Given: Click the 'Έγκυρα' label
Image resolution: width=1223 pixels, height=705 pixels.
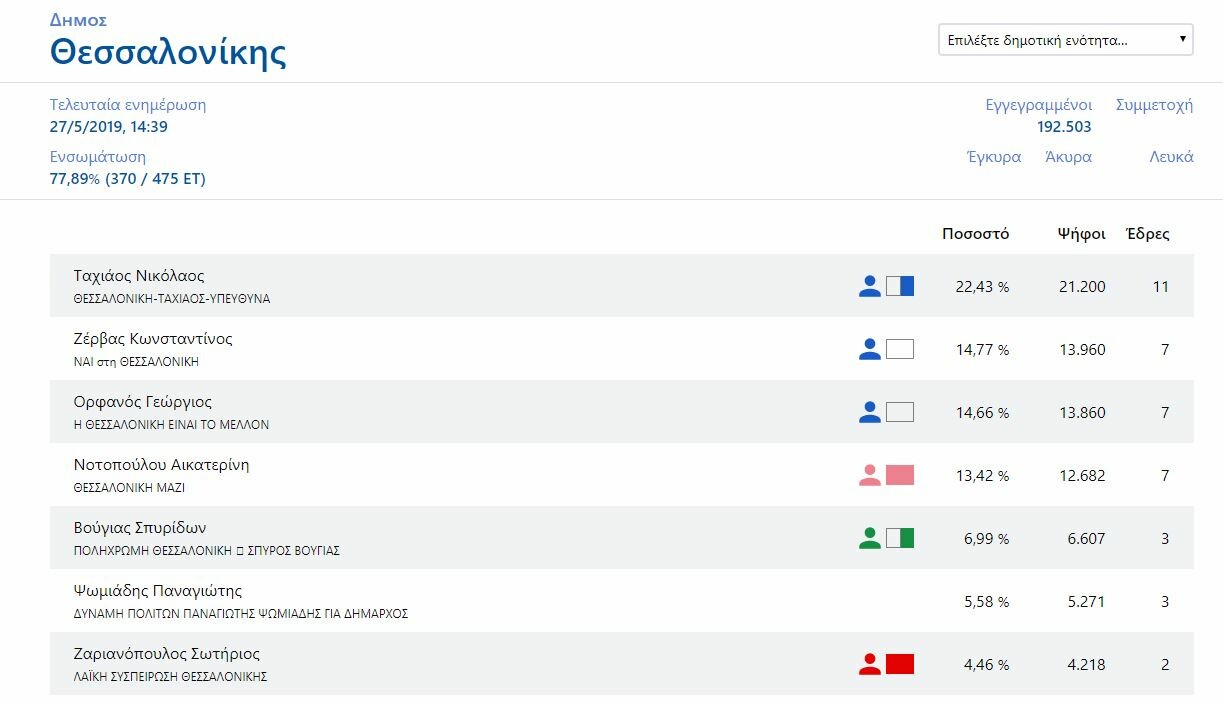Looking at the screenshot, I should 994,157.
